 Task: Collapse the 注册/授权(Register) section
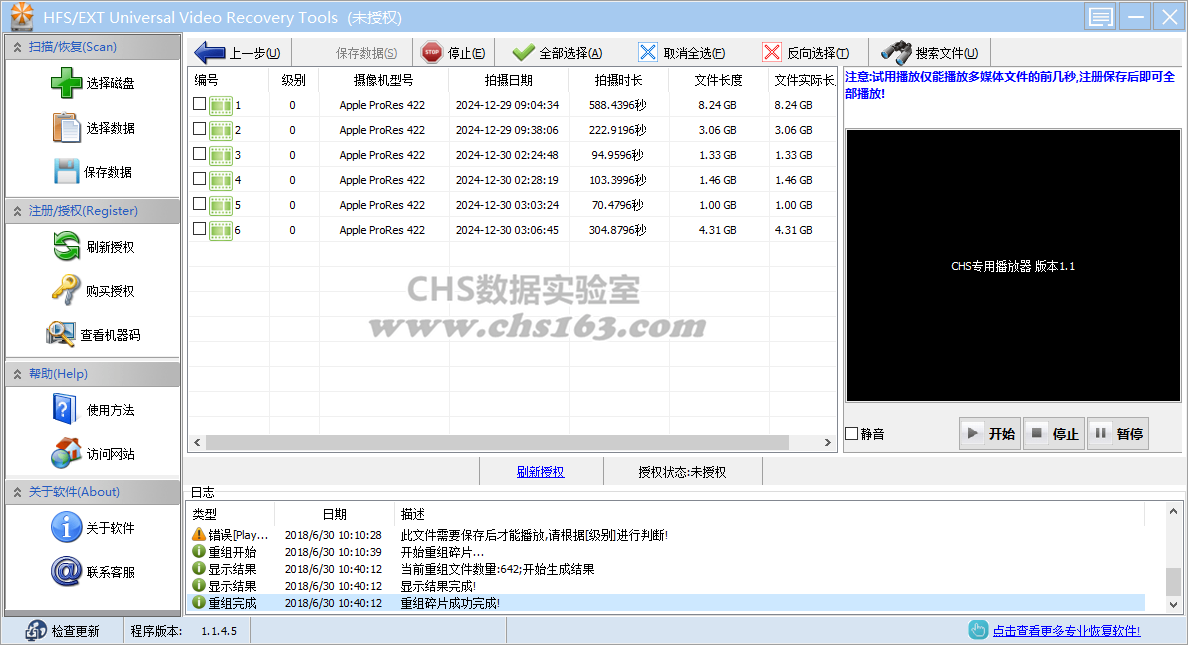pyautogui.click(x=17, y=211)
